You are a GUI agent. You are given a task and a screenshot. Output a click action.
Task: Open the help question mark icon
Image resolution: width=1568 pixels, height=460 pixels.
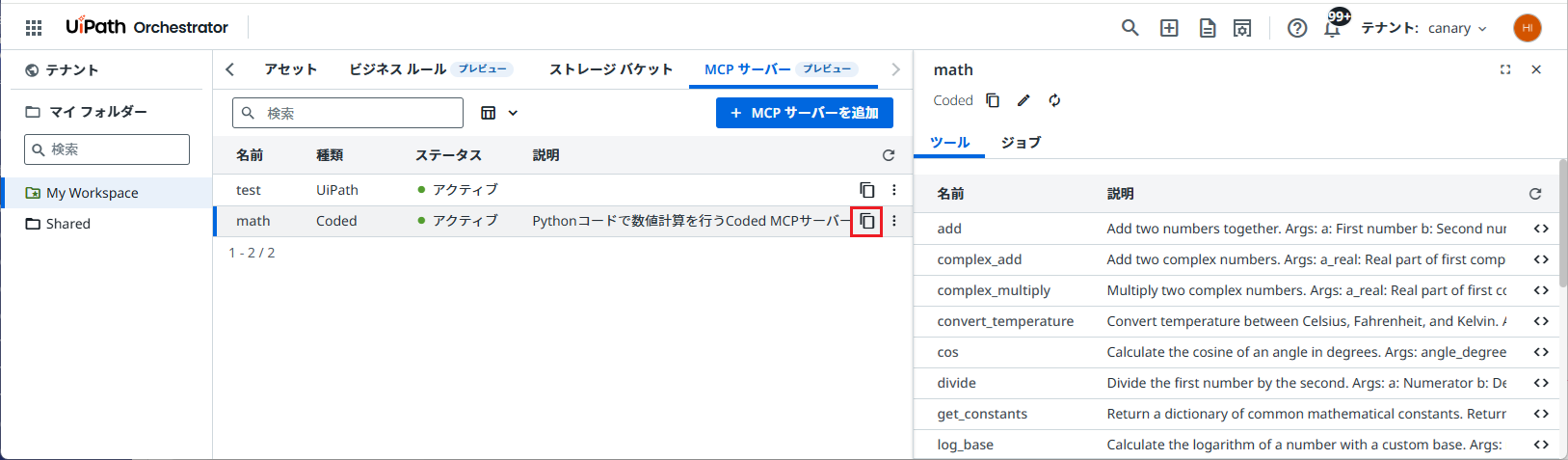pos(1297,28)
